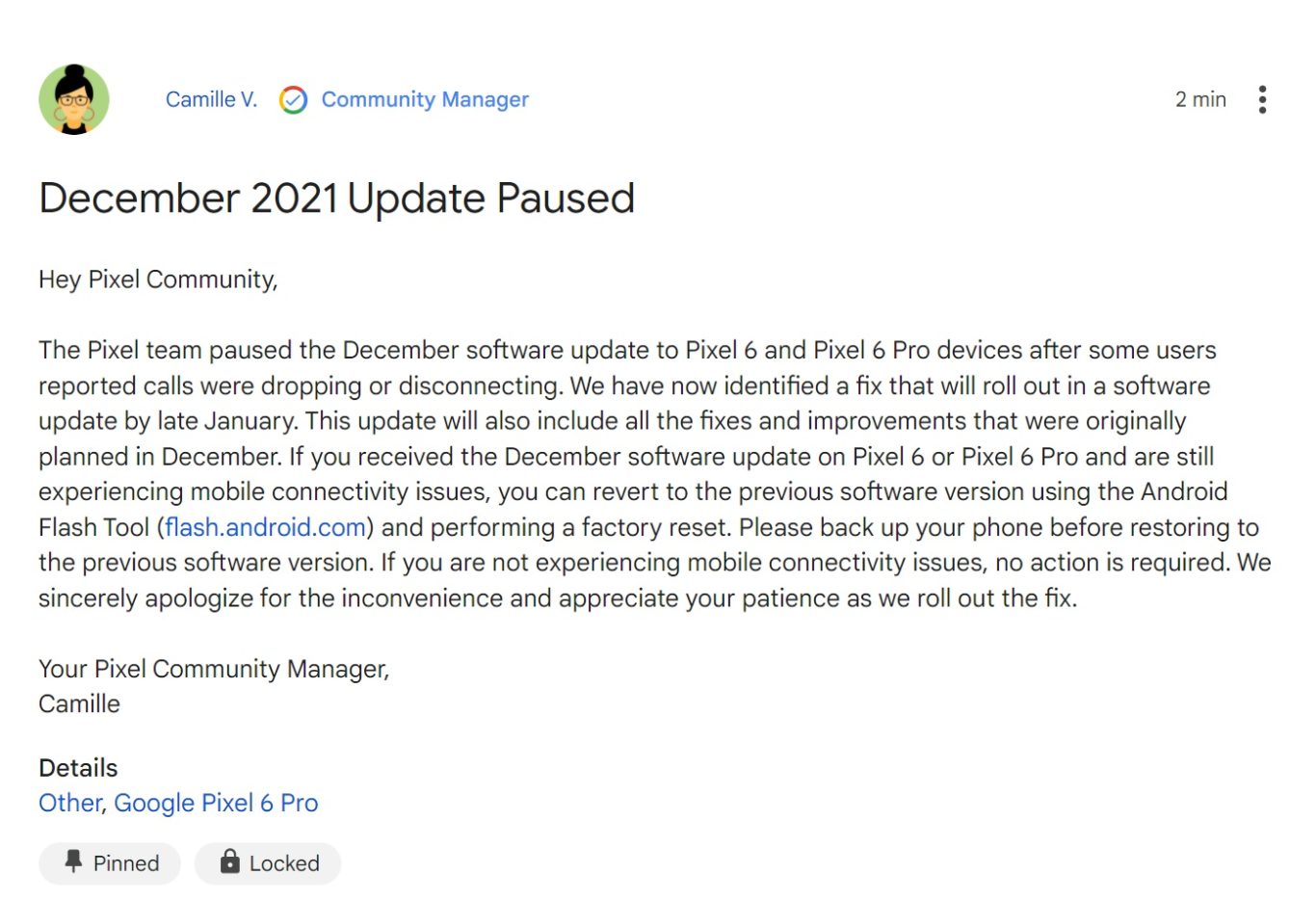Open the Camille V. author name link
1316x901 pixels.
click(211, 99)
